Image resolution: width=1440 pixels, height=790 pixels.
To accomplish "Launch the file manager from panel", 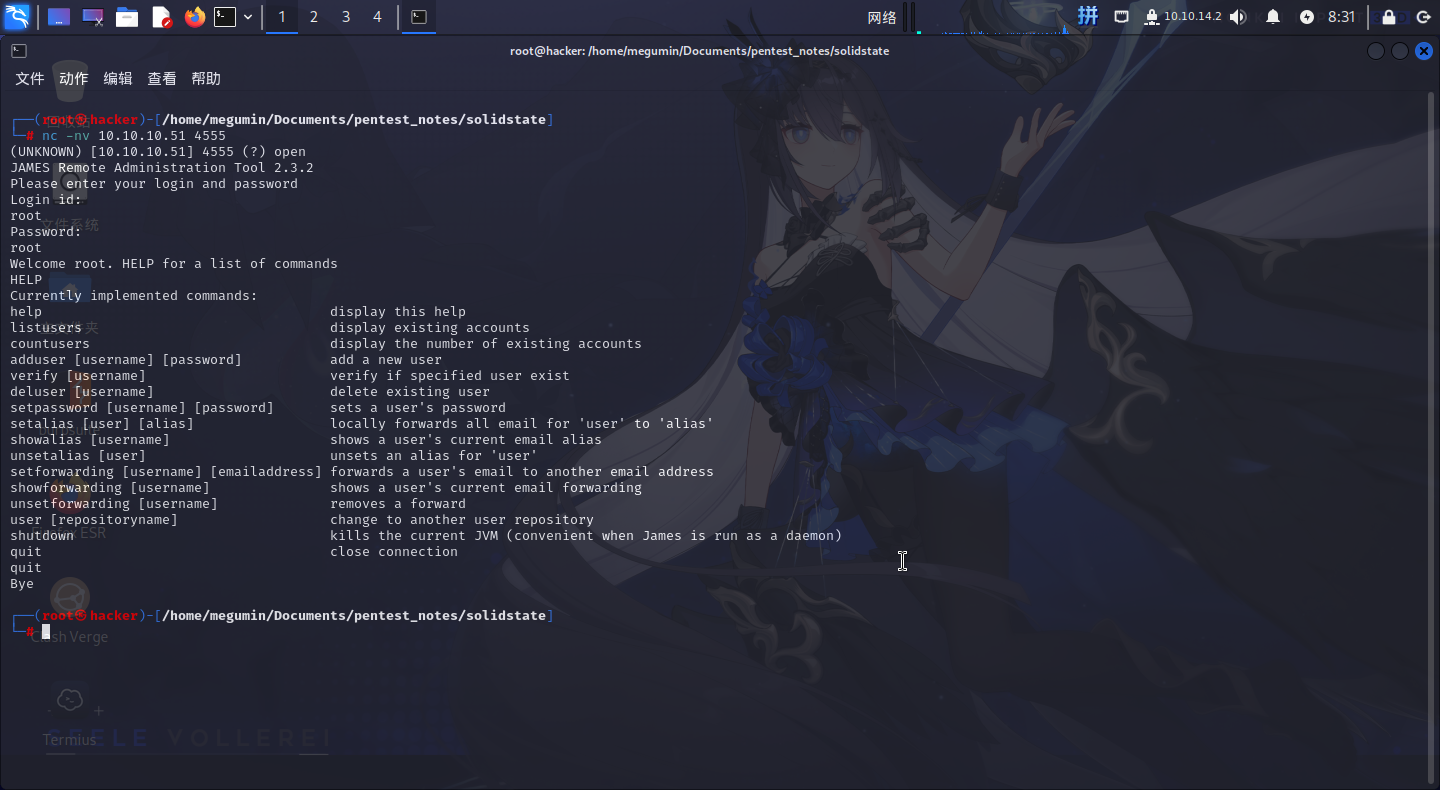I will 127,17.
